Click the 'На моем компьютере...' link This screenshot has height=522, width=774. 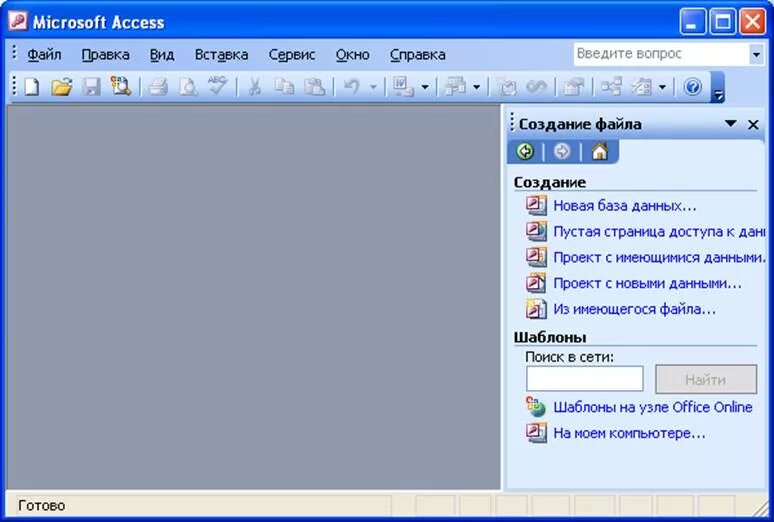pyautogui.click(x=629, y=433)
